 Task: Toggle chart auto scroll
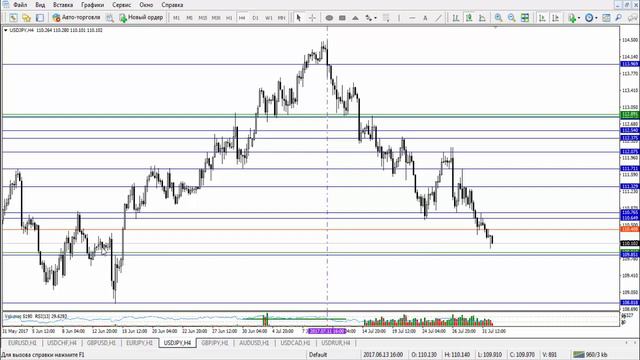click(x=542, y=18)
